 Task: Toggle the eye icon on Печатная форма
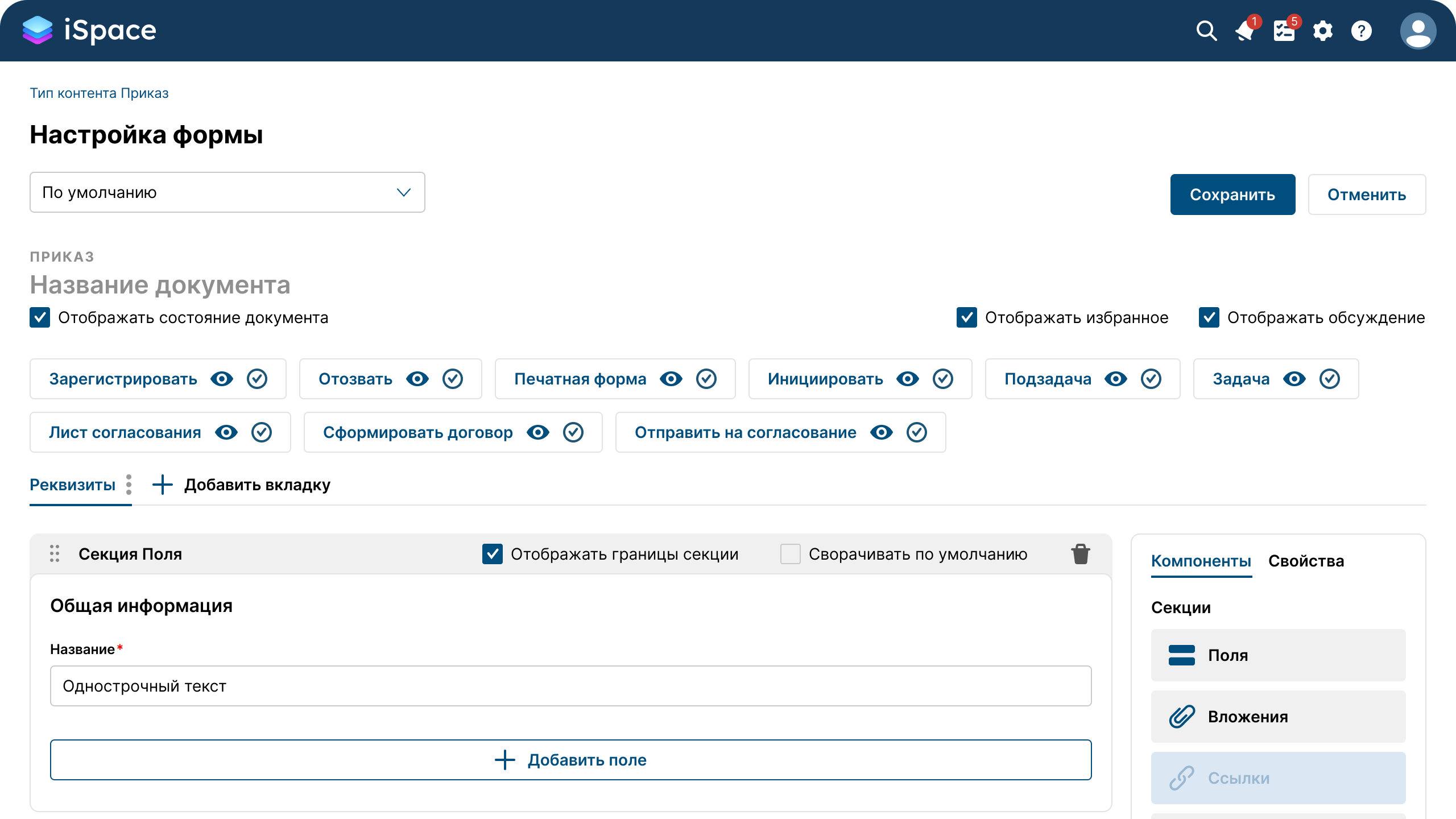tap(672, 379)
